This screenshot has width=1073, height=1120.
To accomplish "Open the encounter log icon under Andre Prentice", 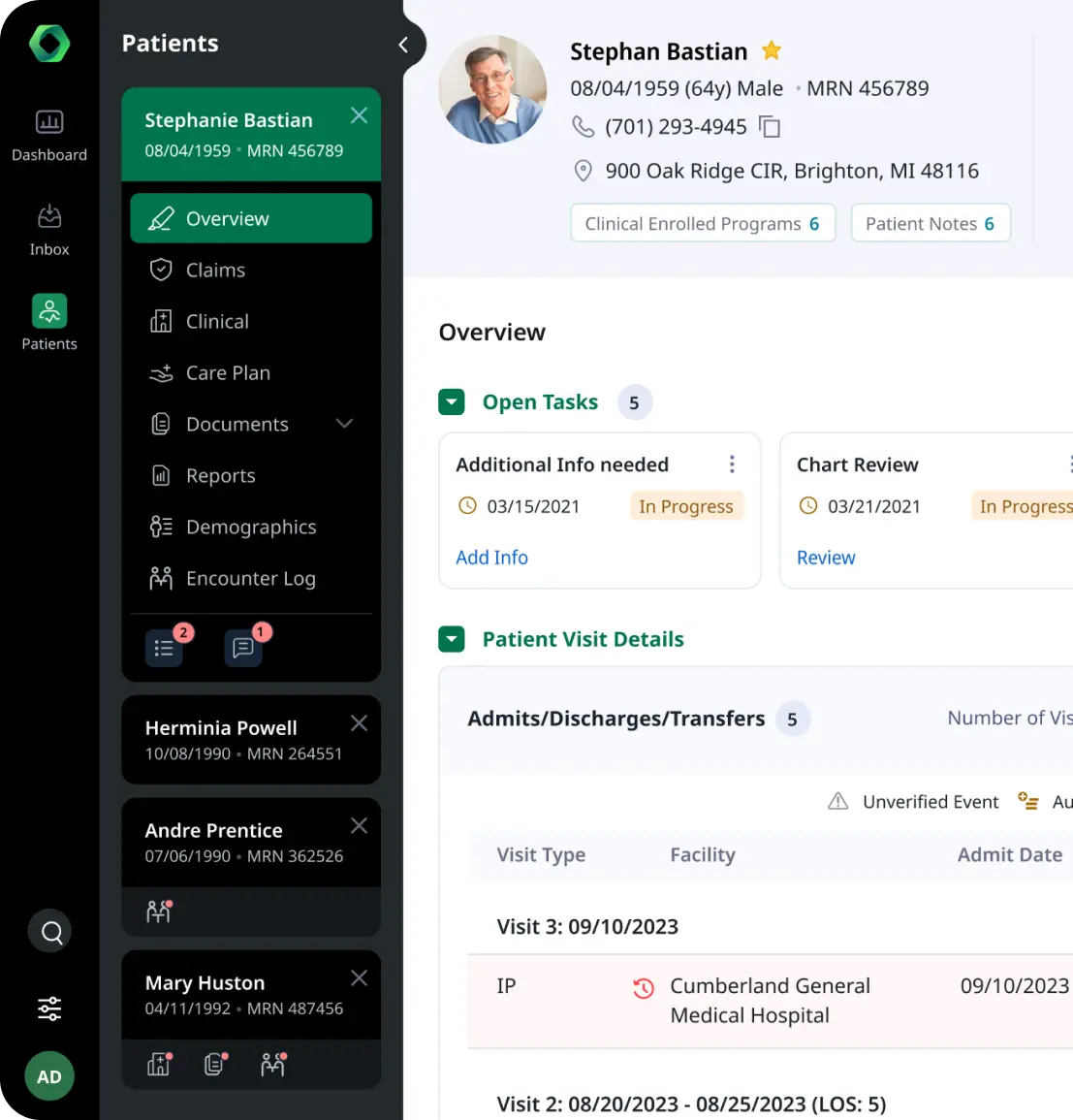I will click(x=158, y=911).
